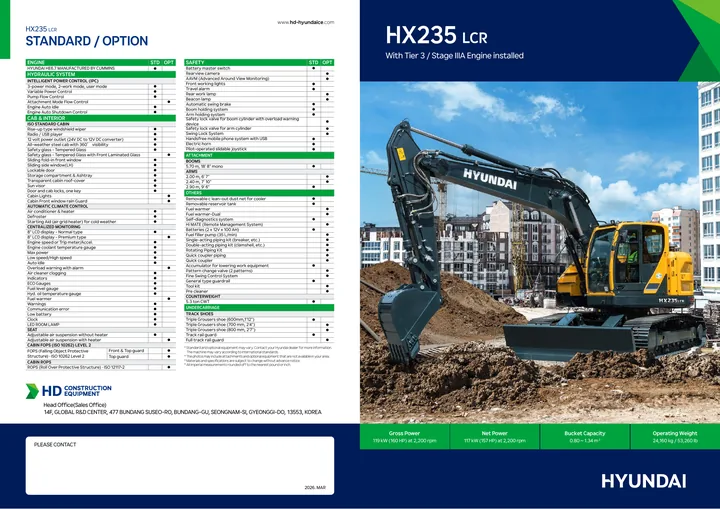The image size is (720, 509).
Task: Click the white HYUNDAI wordmark on the navy footer
Action: point(644,481)
